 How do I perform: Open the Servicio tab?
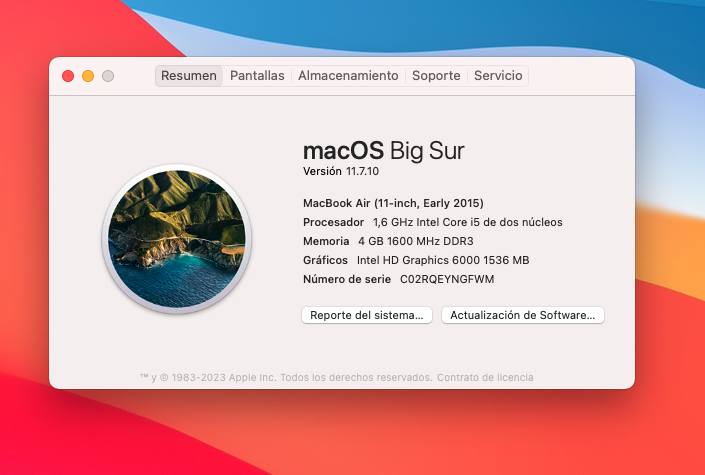[498, 76]
